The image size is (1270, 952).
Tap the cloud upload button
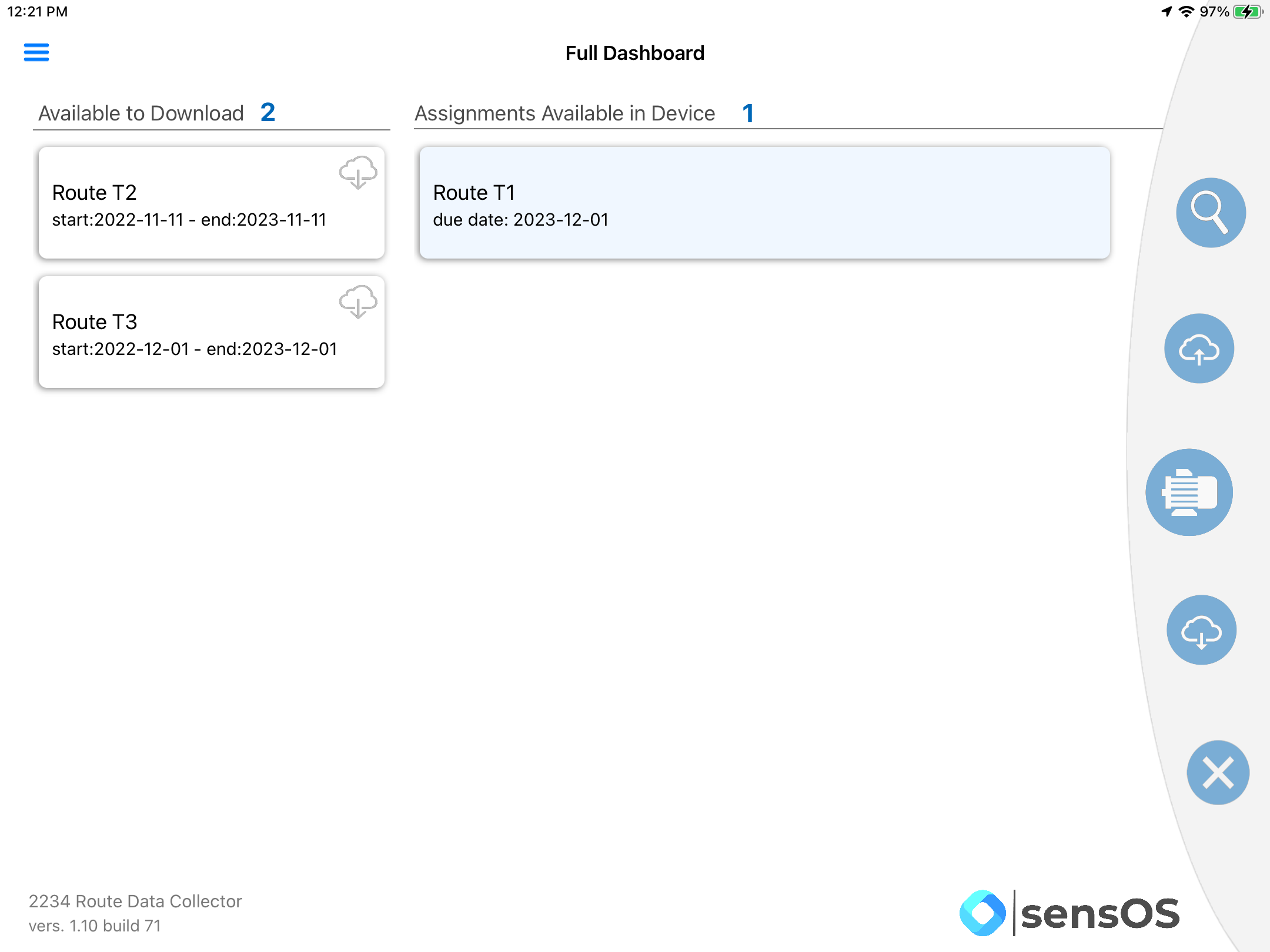[1199, 348]
